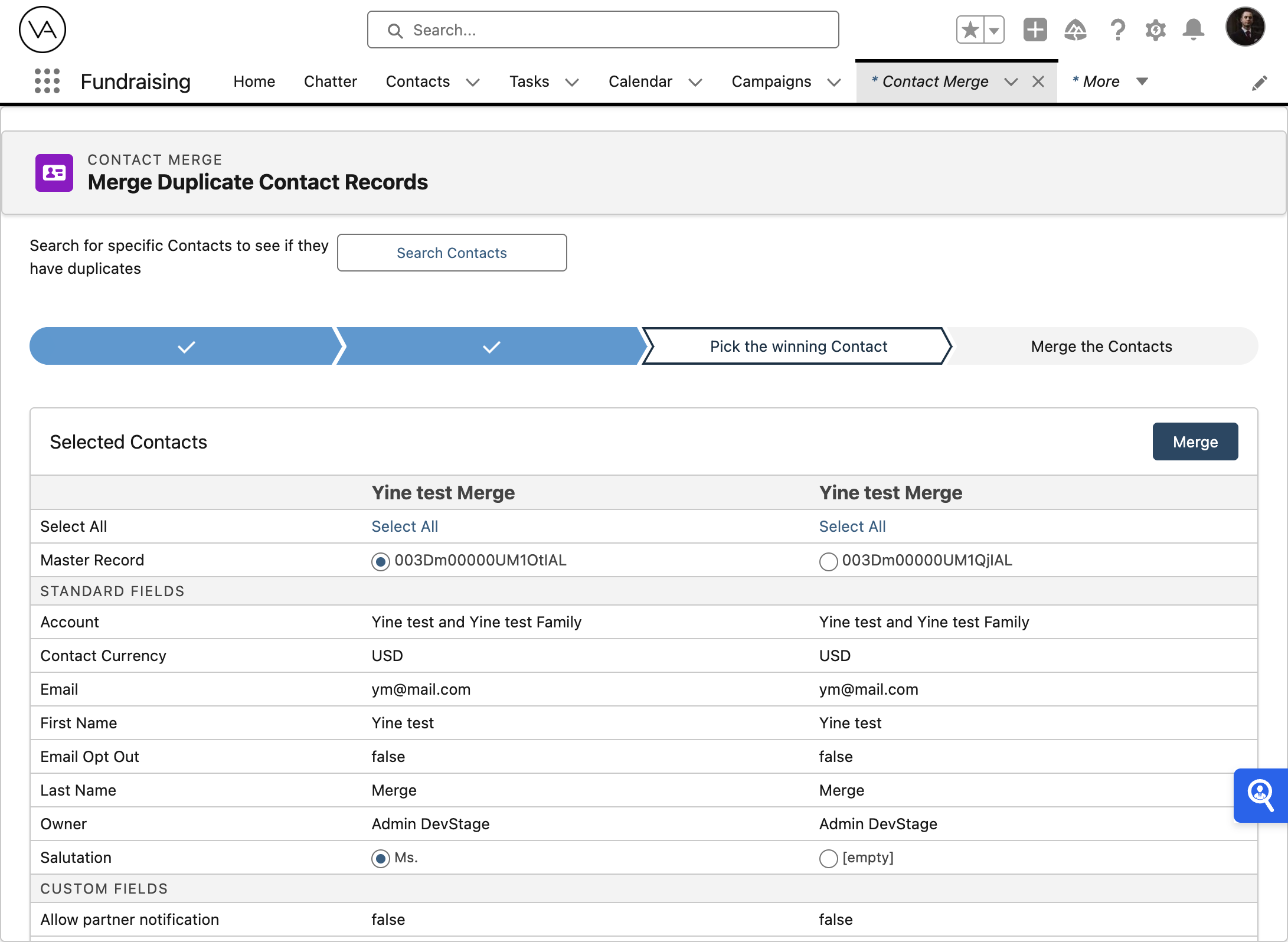Viewport: 1288px width, 942px height.
Task: Select All for the second contact column
Action: point(852,526)
